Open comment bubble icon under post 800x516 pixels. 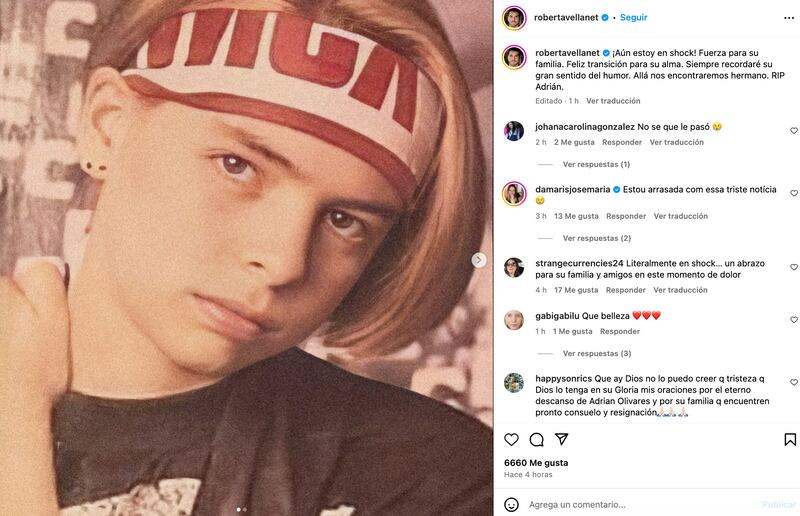coord(536,439)
